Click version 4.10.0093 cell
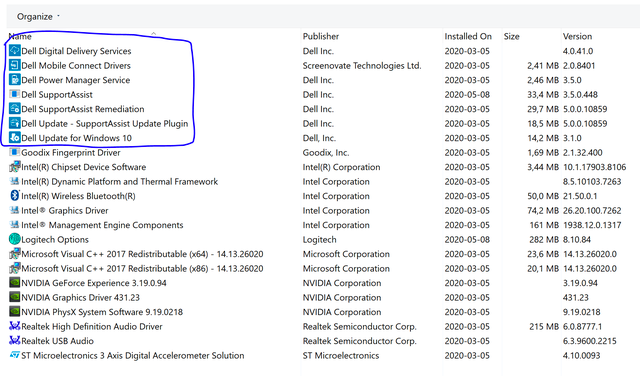This screenshot has height=376, width=640. point(582,356)
